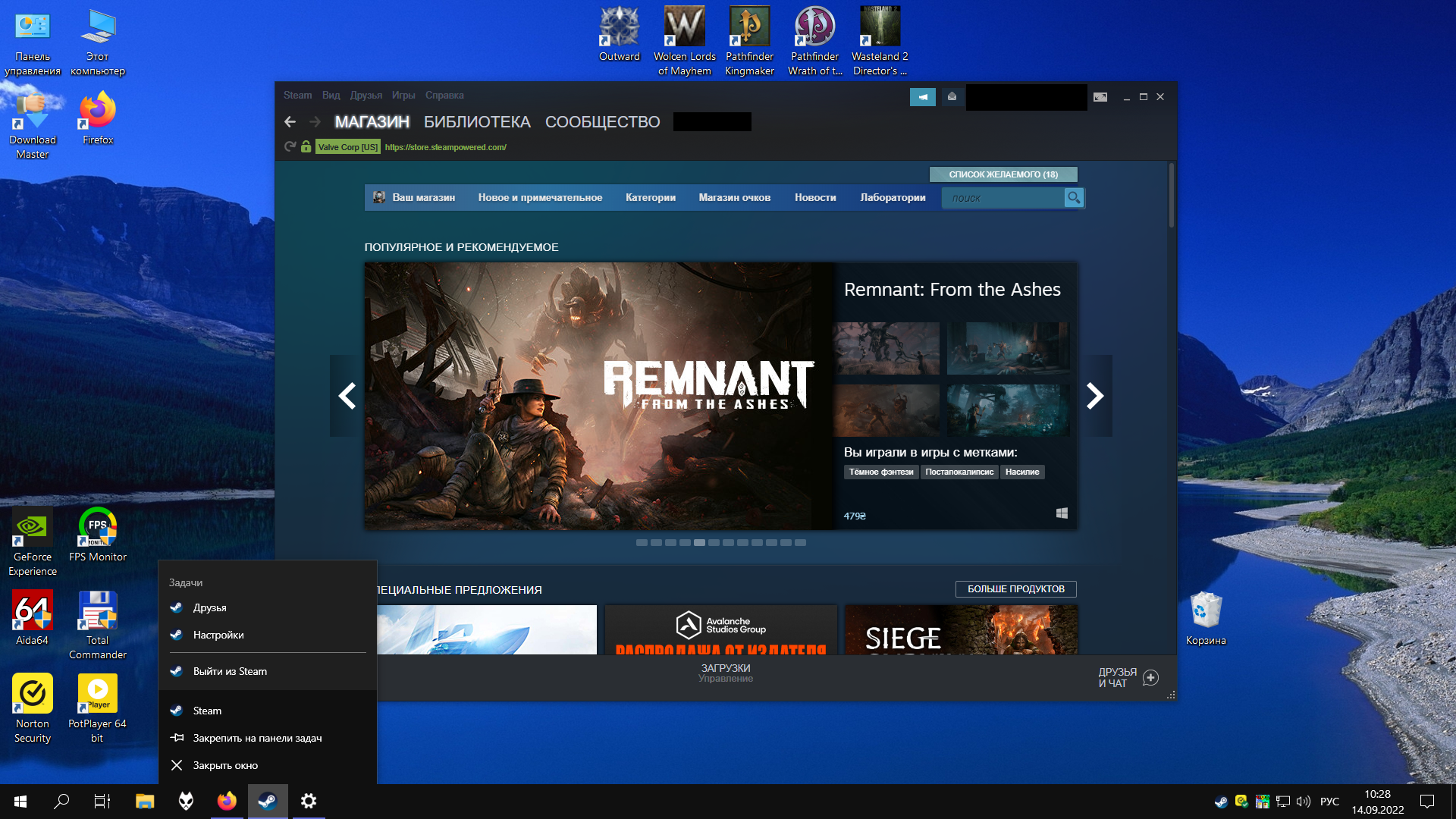
Task: Open the Лаборатории store link
Action: point(893,198)
